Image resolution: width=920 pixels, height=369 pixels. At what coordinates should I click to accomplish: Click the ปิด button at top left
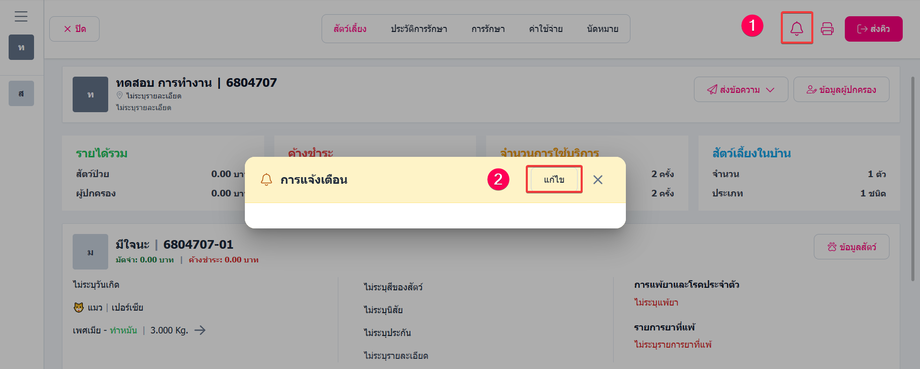(75, 29)
